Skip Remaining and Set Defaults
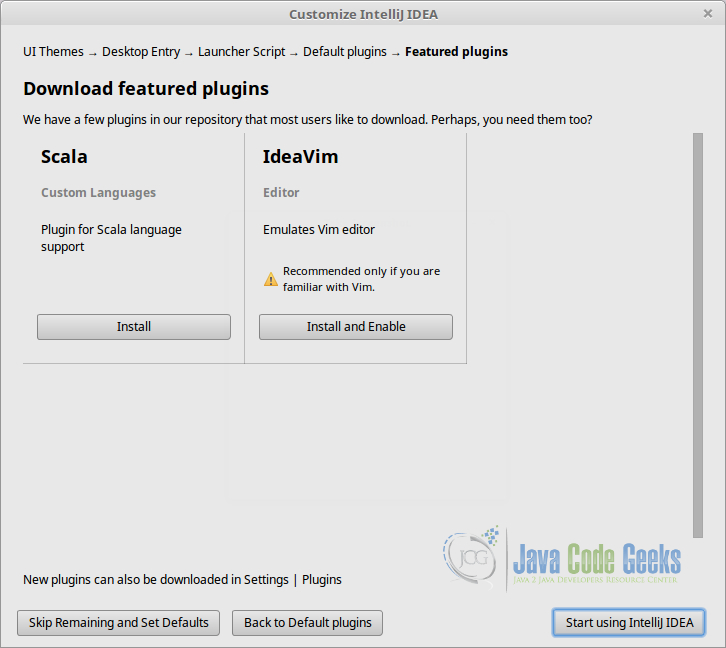The height and width of the screenshot is (648, 726). tap(119, 623)
